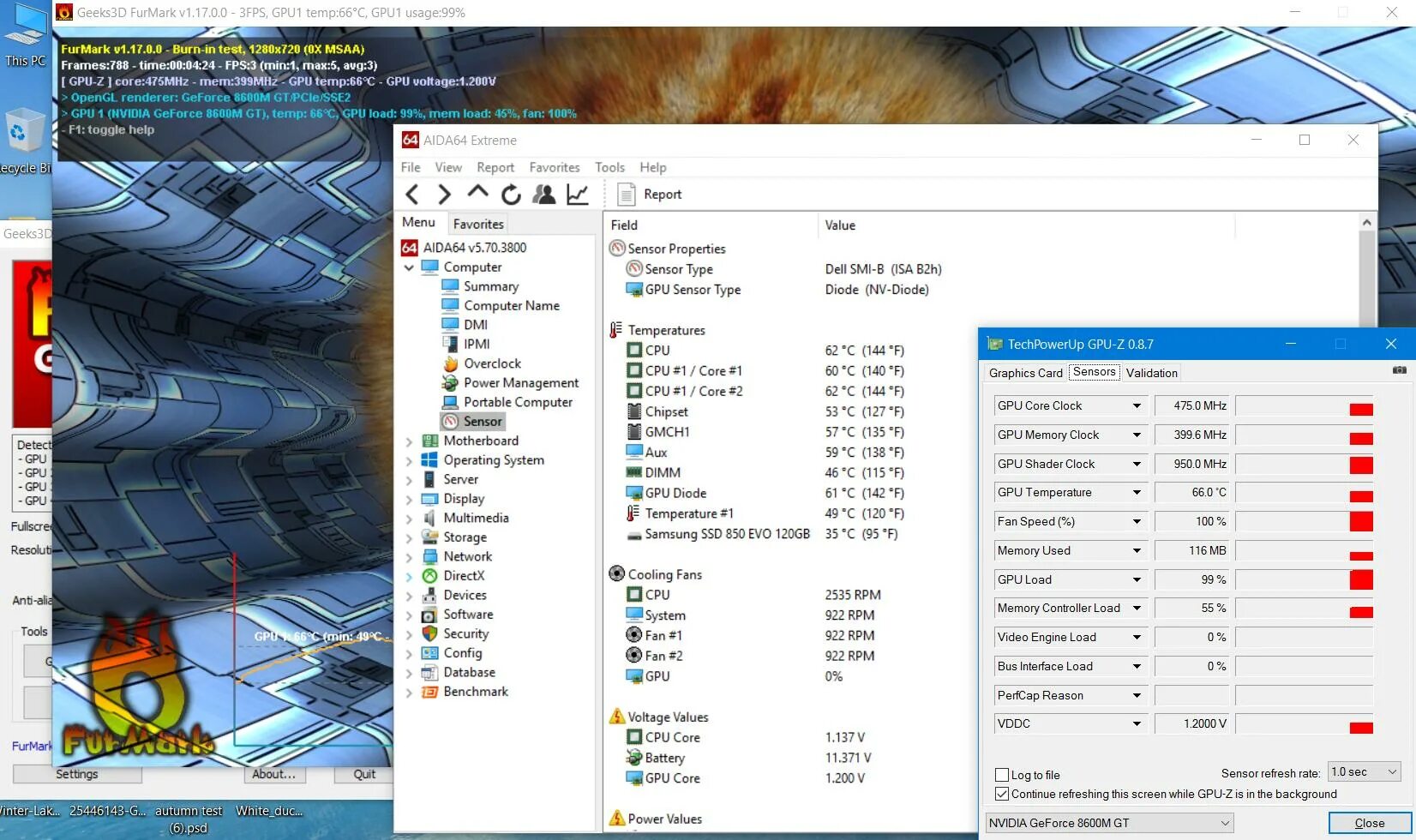1416x840 pixels.
Task: Uncheck Continue refreshing in background option
Action: coord(1001,794)
